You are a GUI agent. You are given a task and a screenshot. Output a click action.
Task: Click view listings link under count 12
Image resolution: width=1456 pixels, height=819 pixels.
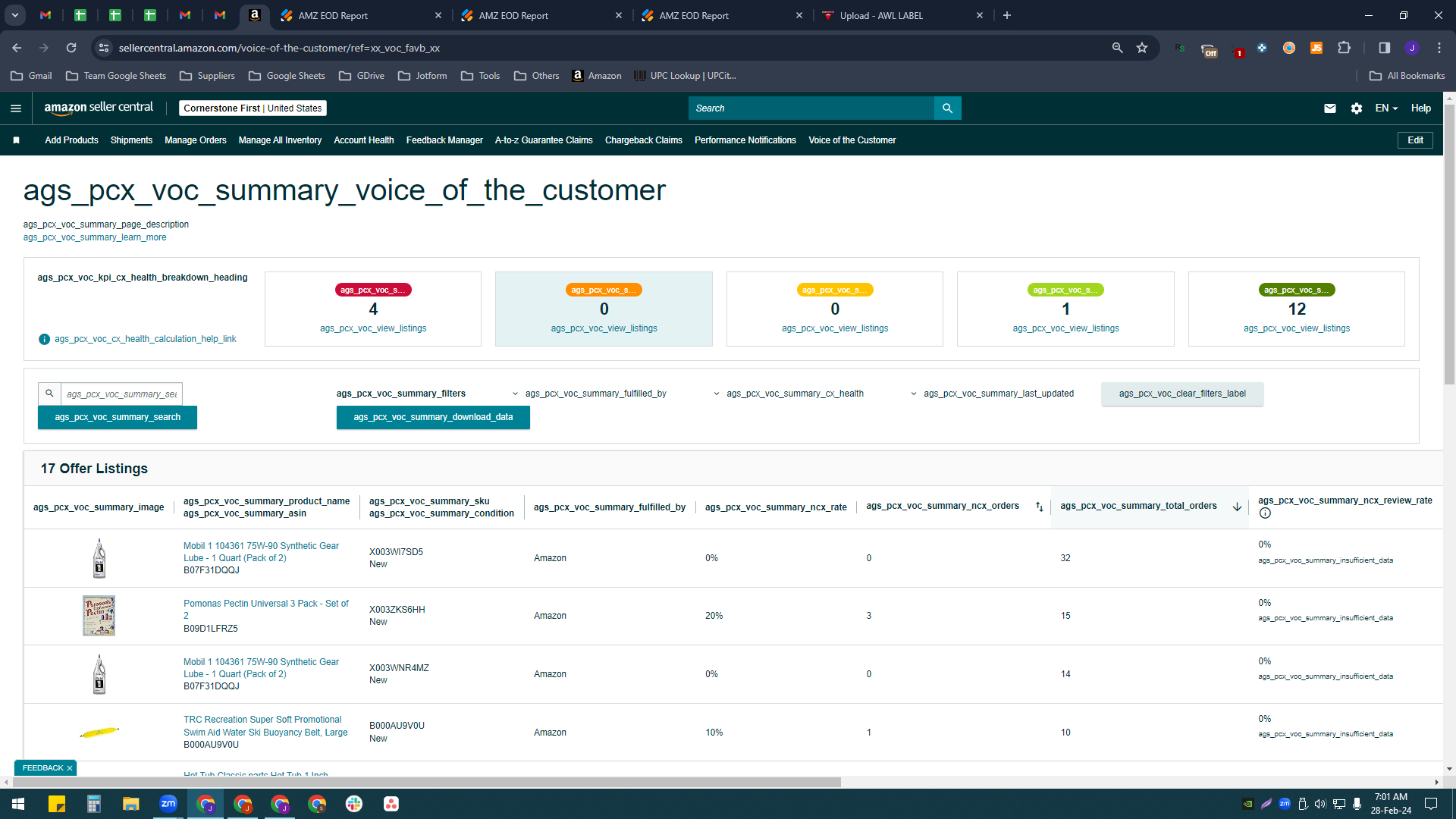[1297, 328]
